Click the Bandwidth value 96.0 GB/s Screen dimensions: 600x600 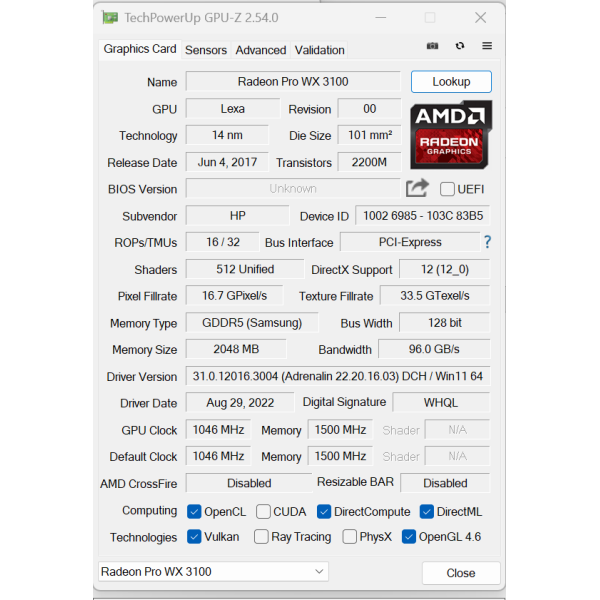coord(434,349)
